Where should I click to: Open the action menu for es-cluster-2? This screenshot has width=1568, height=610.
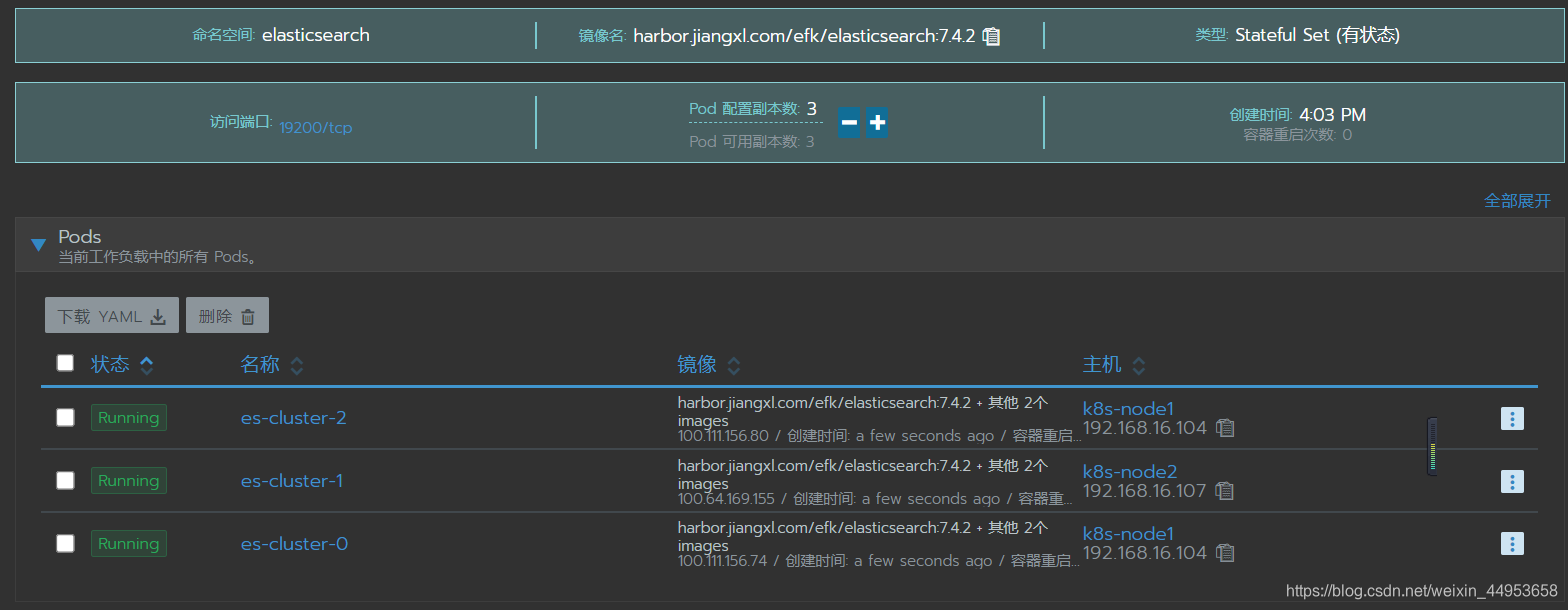tap(1512, 419)
